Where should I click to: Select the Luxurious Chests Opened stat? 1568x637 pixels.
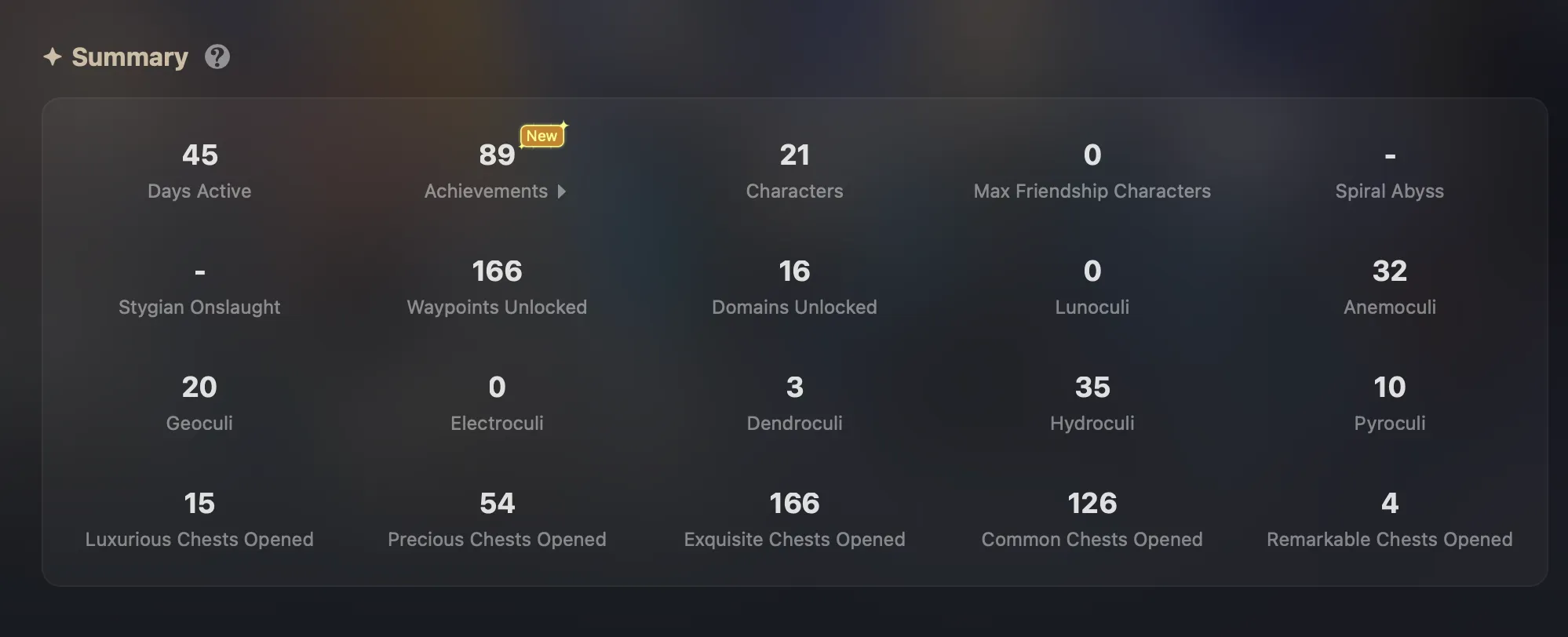(199, 520)
